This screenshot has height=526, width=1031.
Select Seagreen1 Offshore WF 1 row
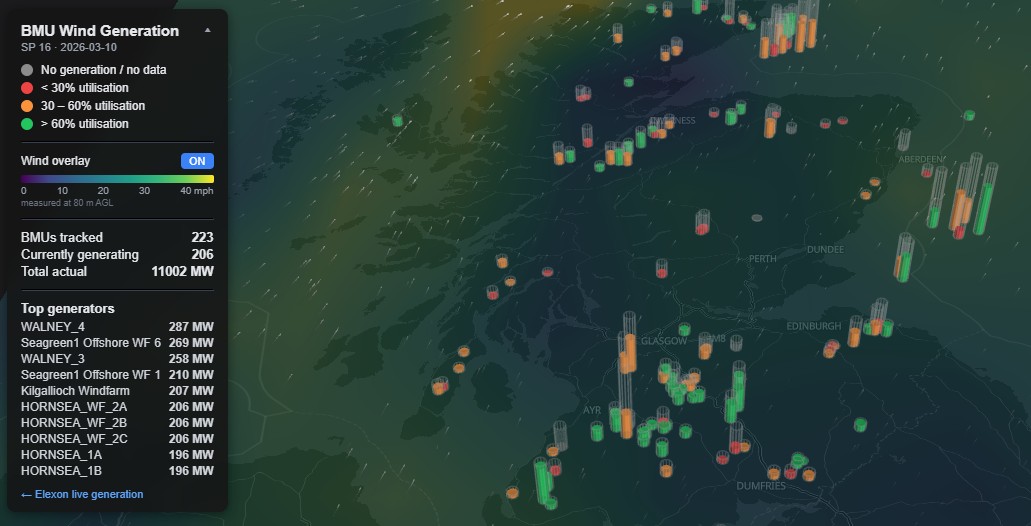[x=117, y=375]
